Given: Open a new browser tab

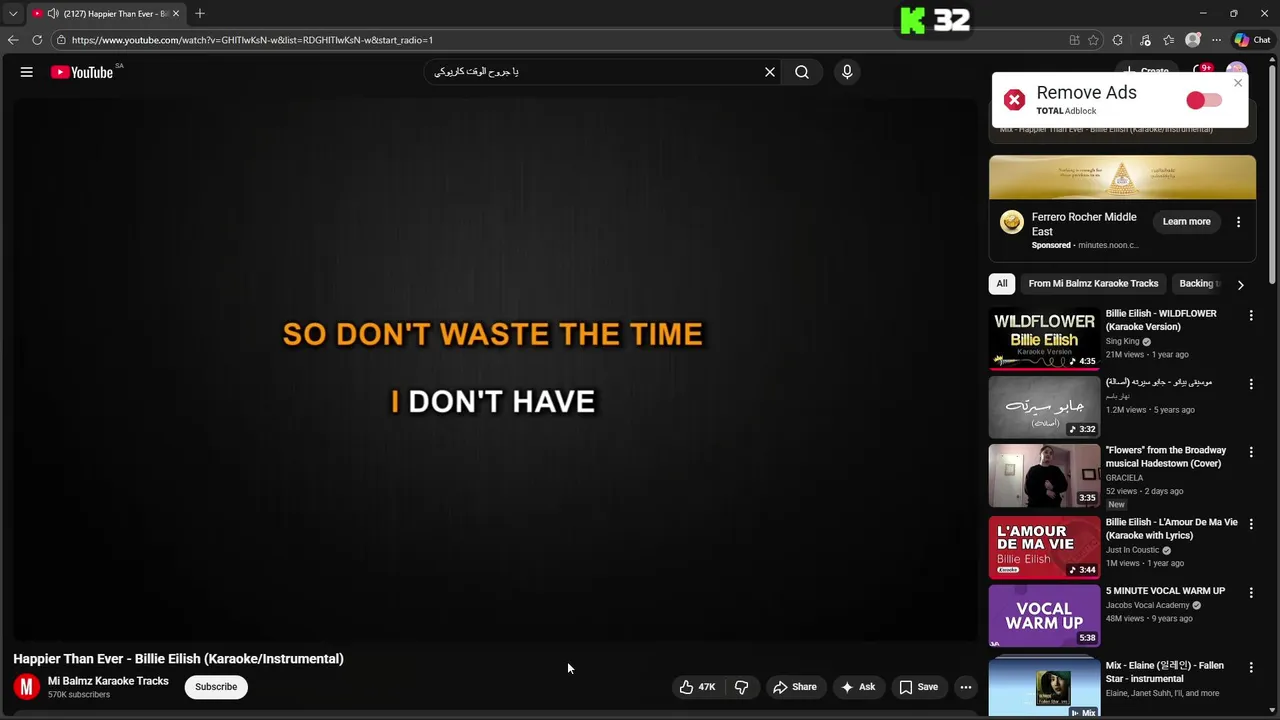Looking at the screenshot, I should (x=200, y=13).
